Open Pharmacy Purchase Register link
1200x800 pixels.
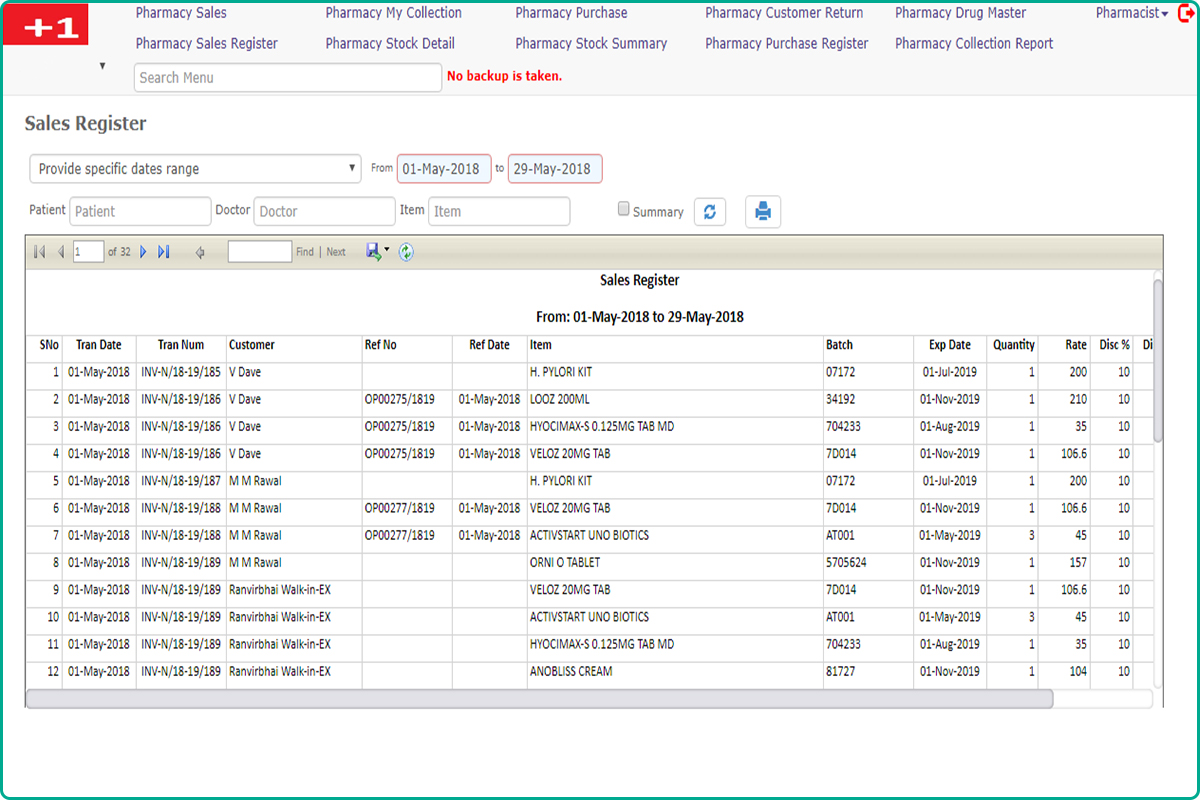point(786,43)
